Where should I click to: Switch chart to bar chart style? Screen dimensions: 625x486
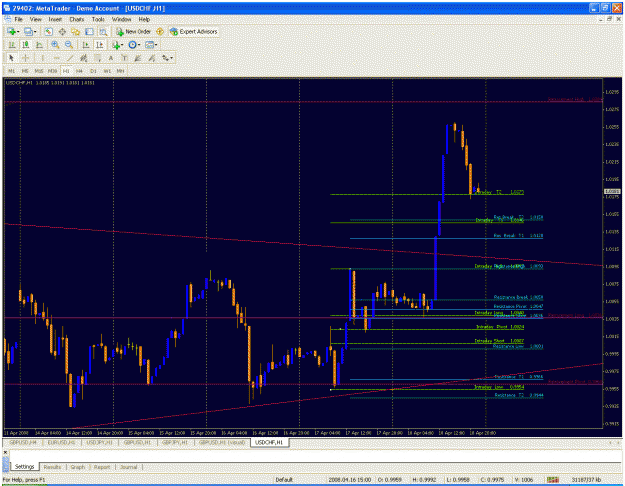click(x=12, y=45)
